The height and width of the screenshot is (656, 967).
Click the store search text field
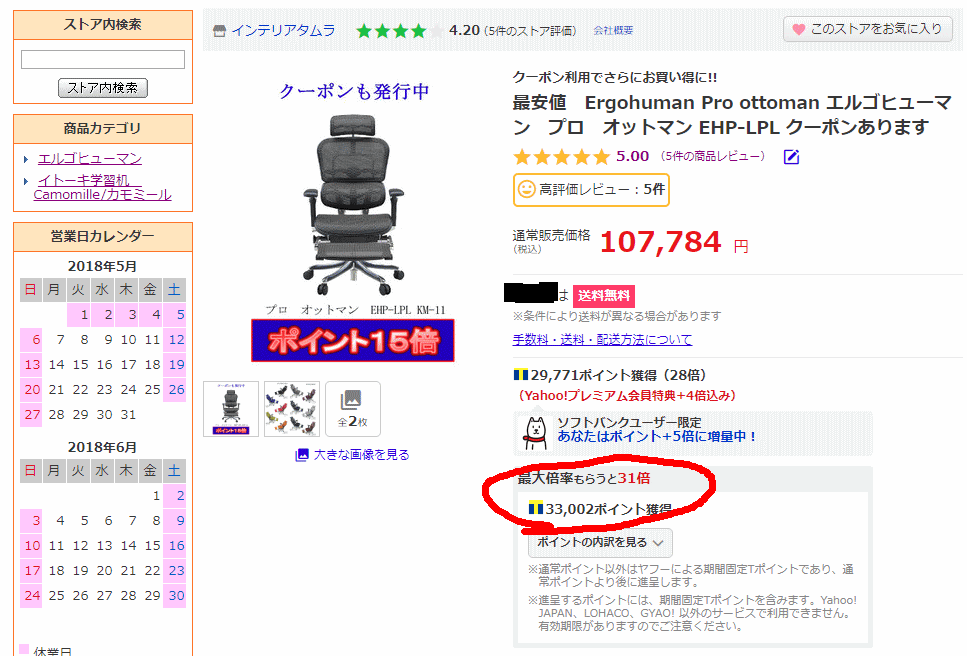tap(103, 59)
